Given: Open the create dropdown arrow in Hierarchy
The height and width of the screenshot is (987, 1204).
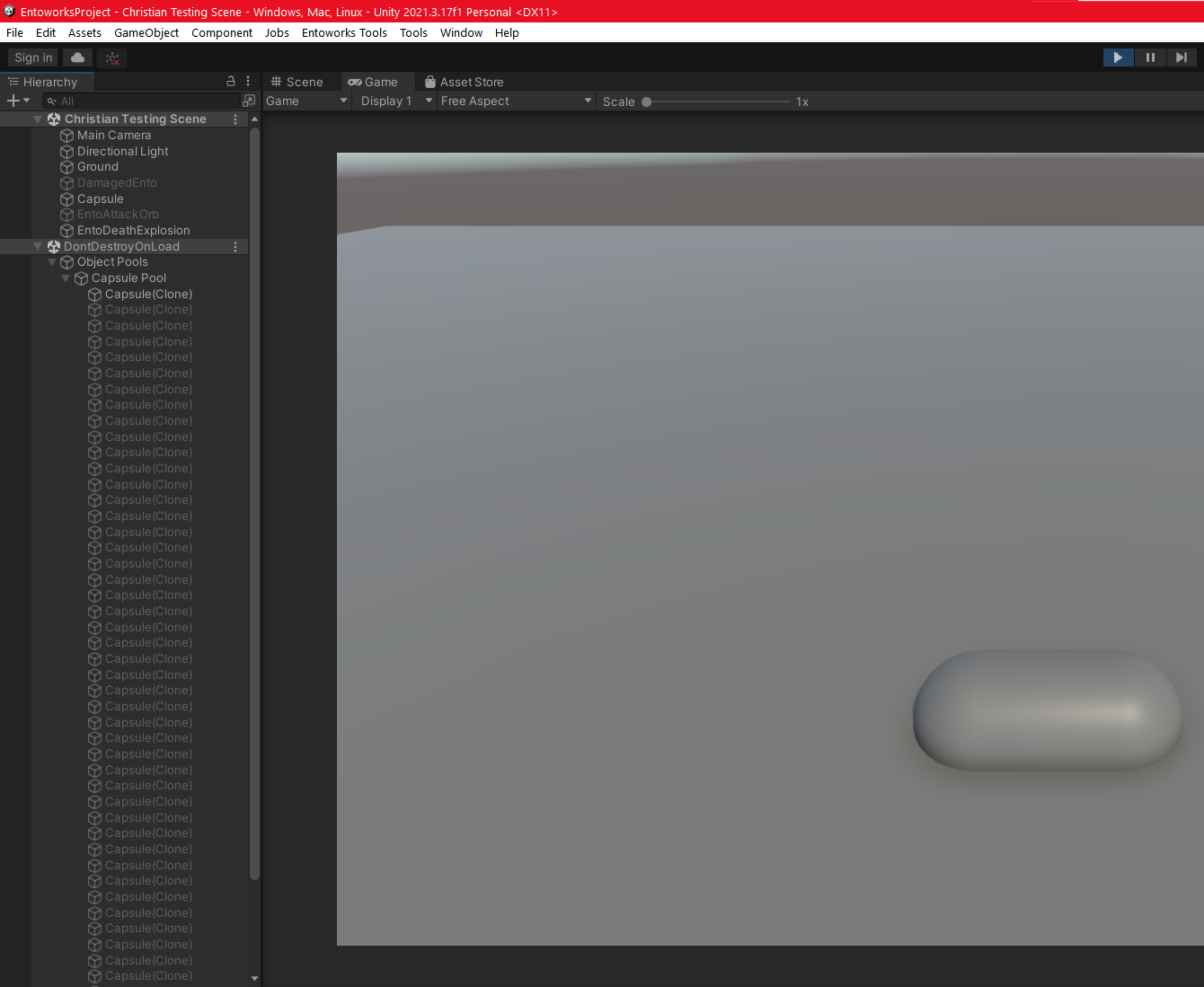Looking at the screenshot, I should [x=27, y=101].
